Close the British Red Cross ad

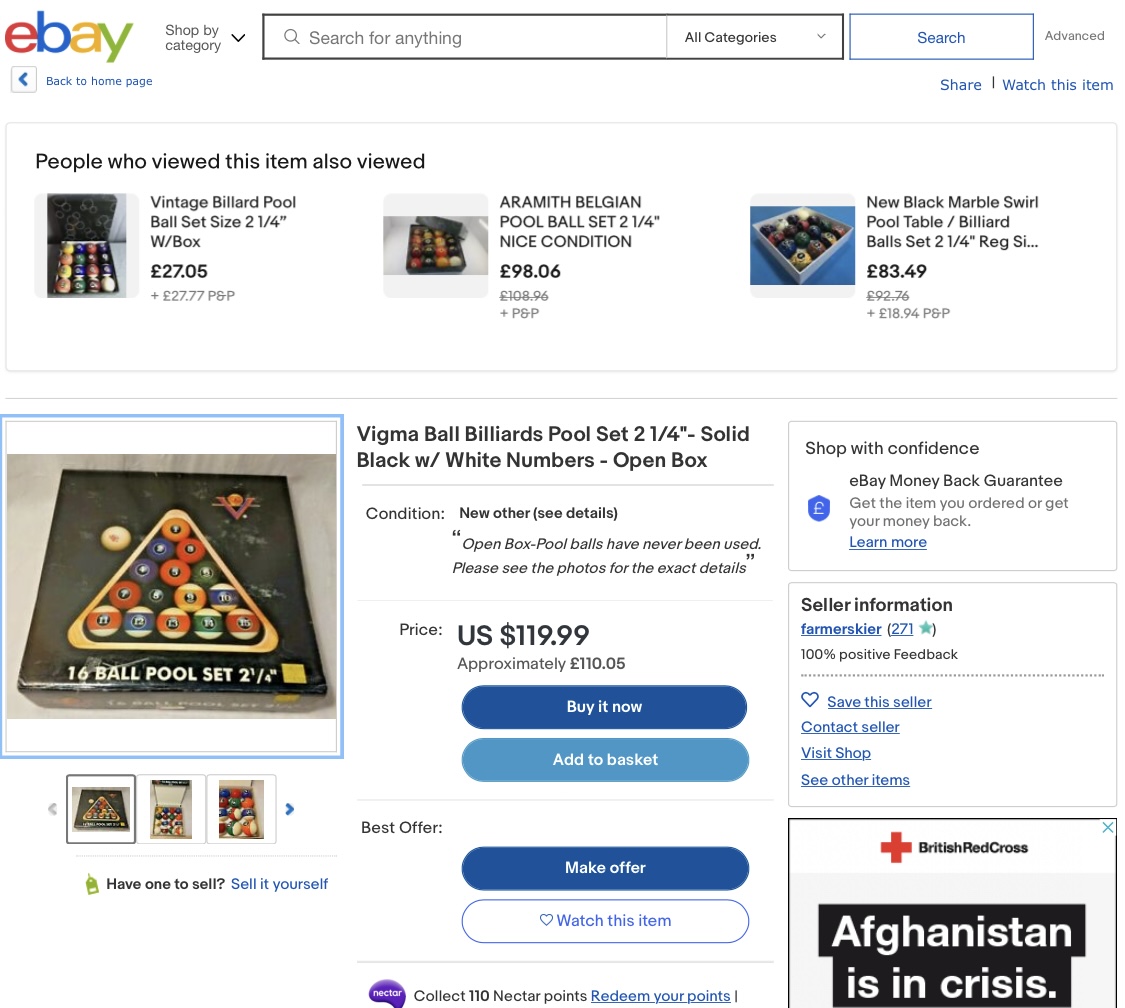coord(1108,827)
